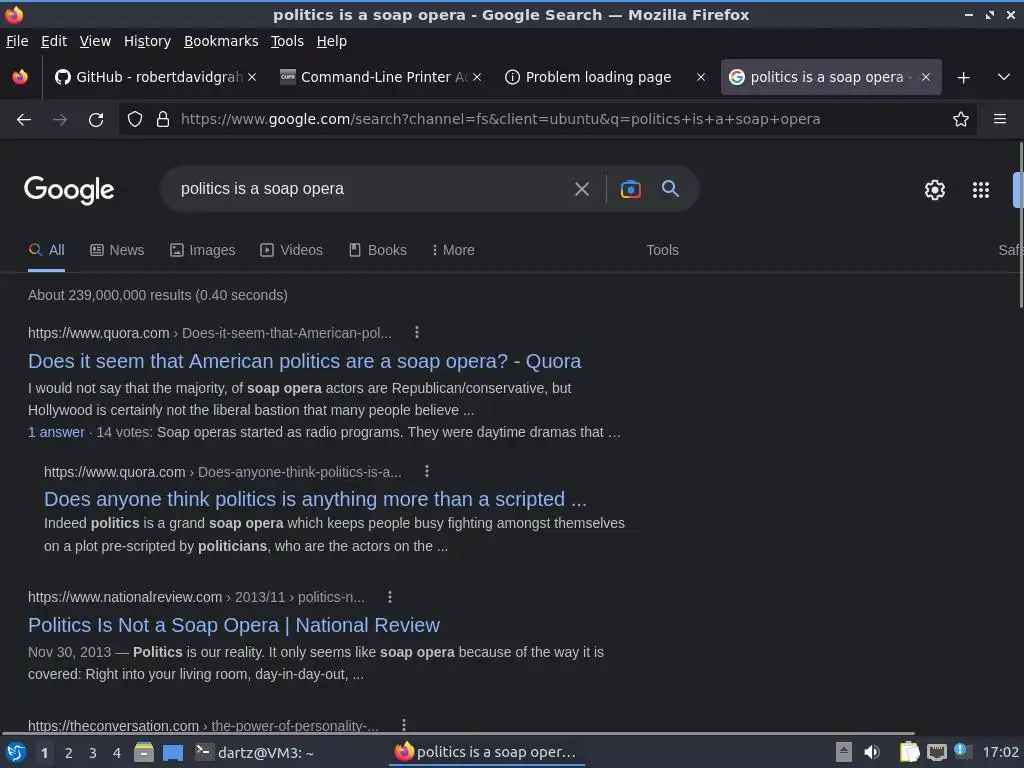Submit search with magnifier icon
Image resolution: width=1024 pixels, height=768 pixels.
[x=670, y=189]
